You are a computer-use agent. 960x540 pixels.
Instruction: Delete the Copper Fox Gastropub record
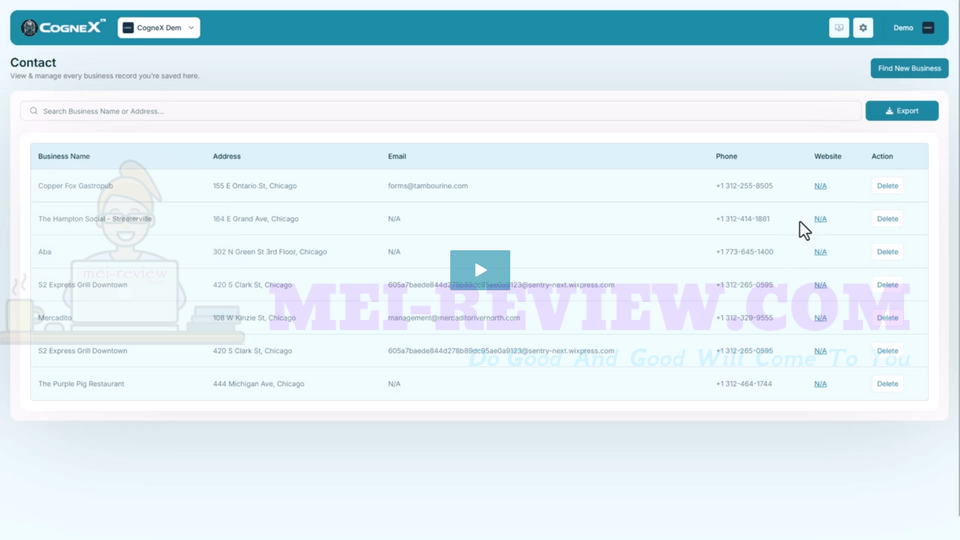tap(887, 186)
